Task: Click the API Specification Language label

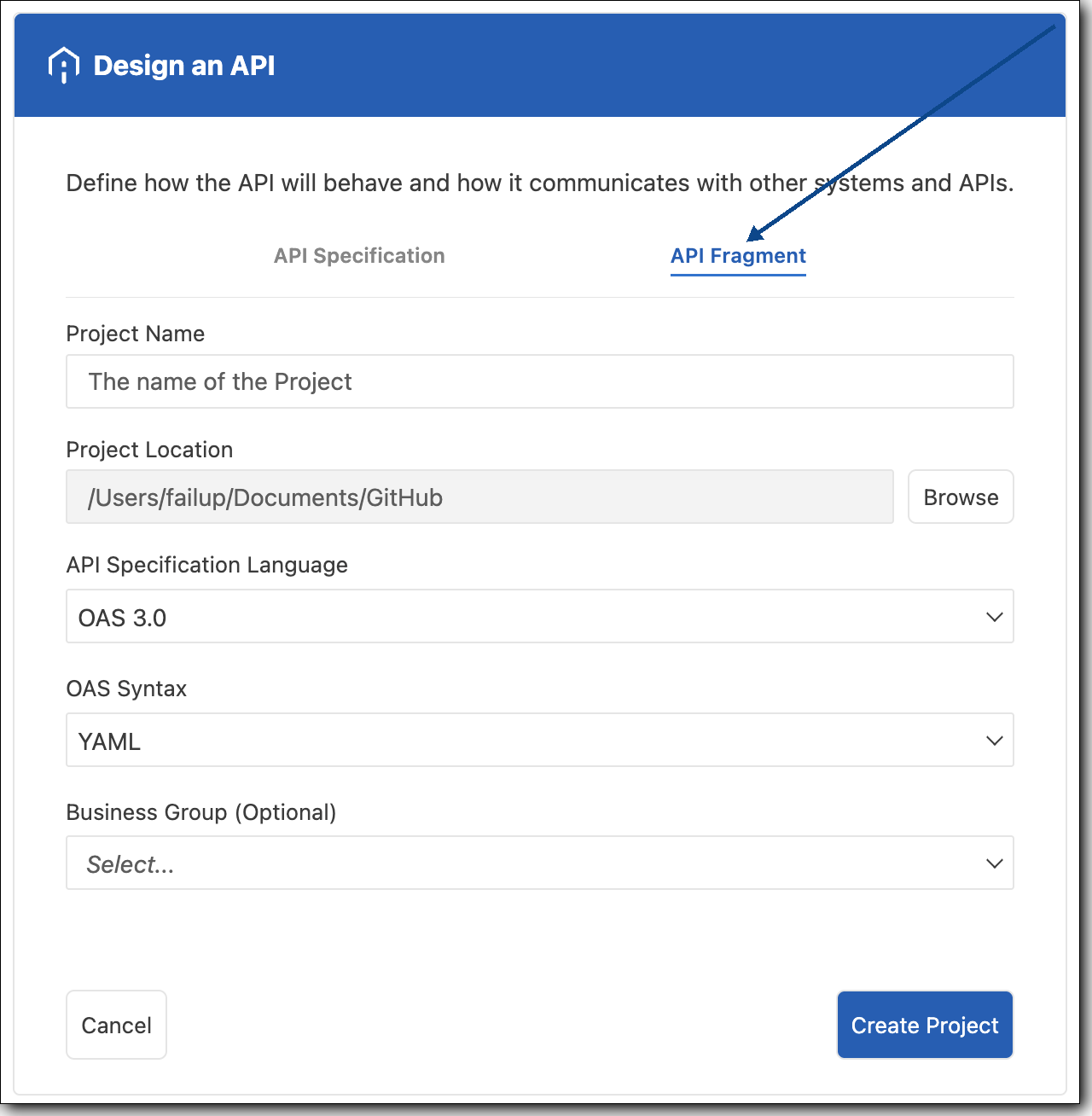Action: click(207, 565)
